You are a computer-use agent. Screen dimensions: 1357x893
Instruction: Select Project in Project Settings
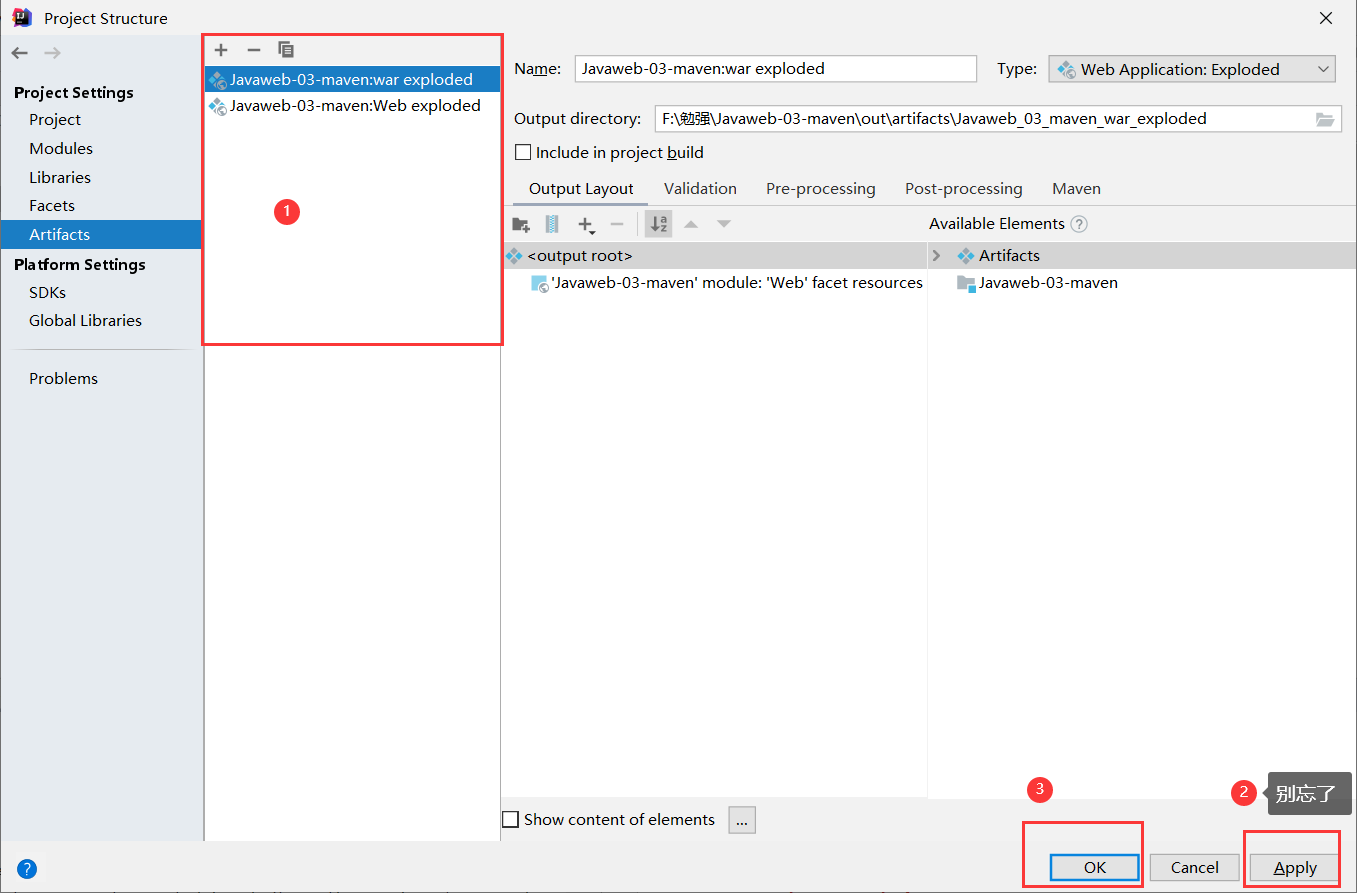(x=55, y=120)
